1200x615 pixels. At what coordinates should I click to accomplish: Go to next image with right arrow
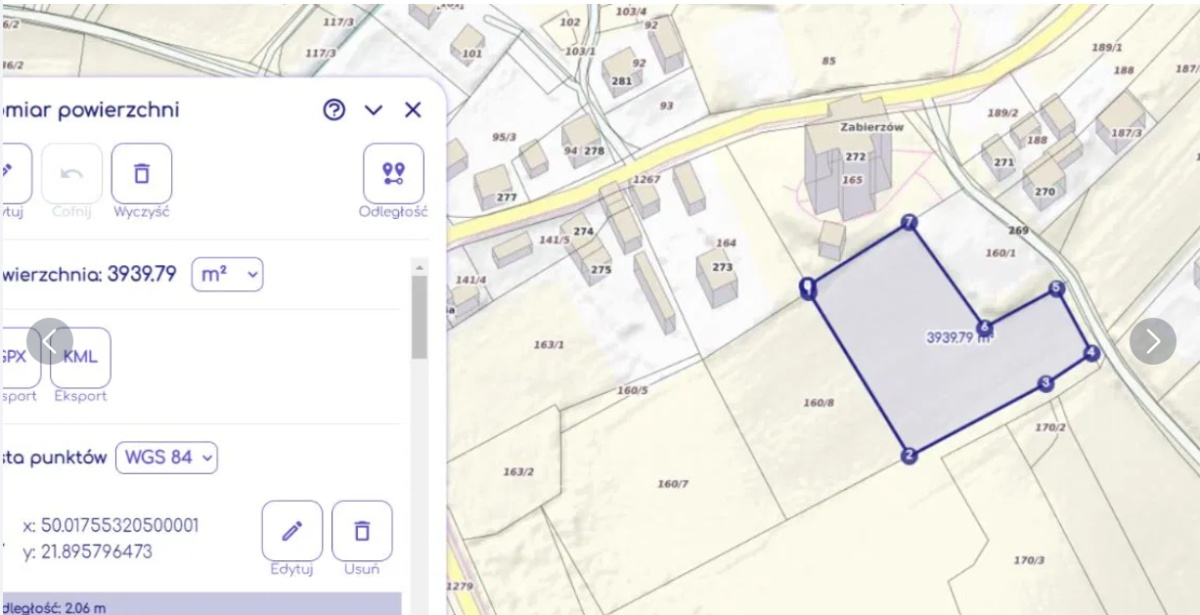(x=1153, y=342)
